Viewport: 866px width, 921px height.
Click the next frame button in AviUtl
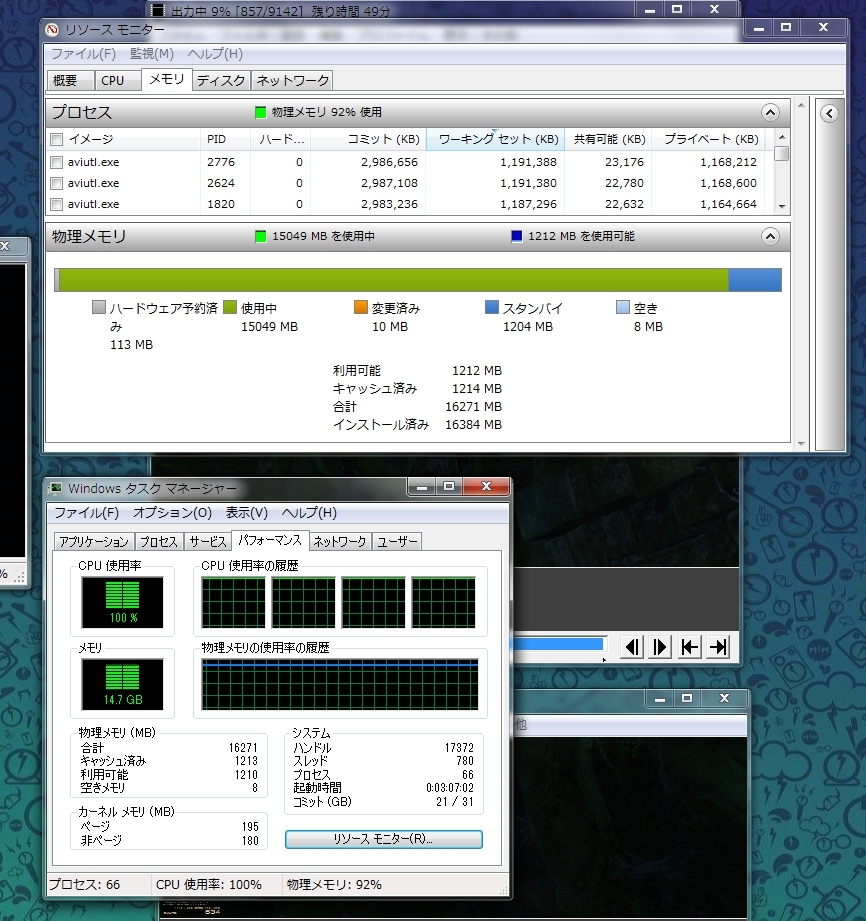tap(660, 647)
